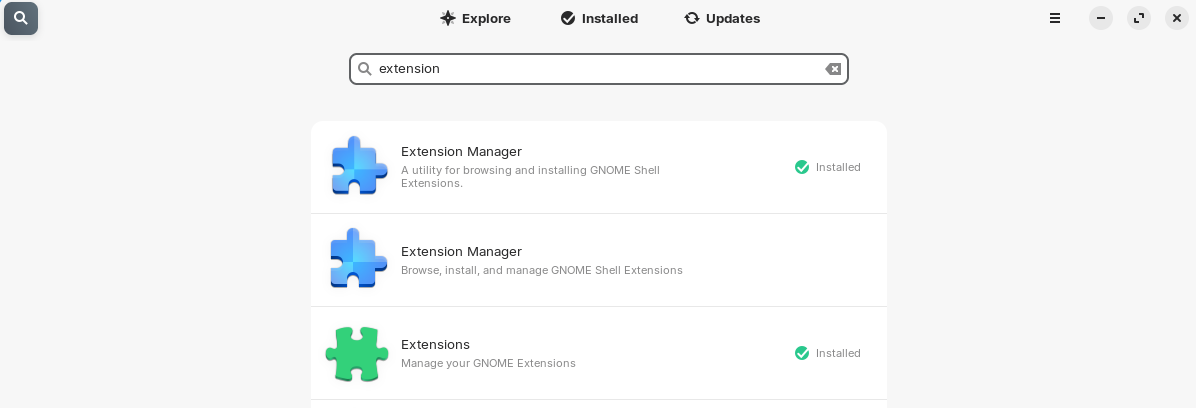Close the Software window
The width and height of the screenshot is (1196, 408).
click(1177, 18)
